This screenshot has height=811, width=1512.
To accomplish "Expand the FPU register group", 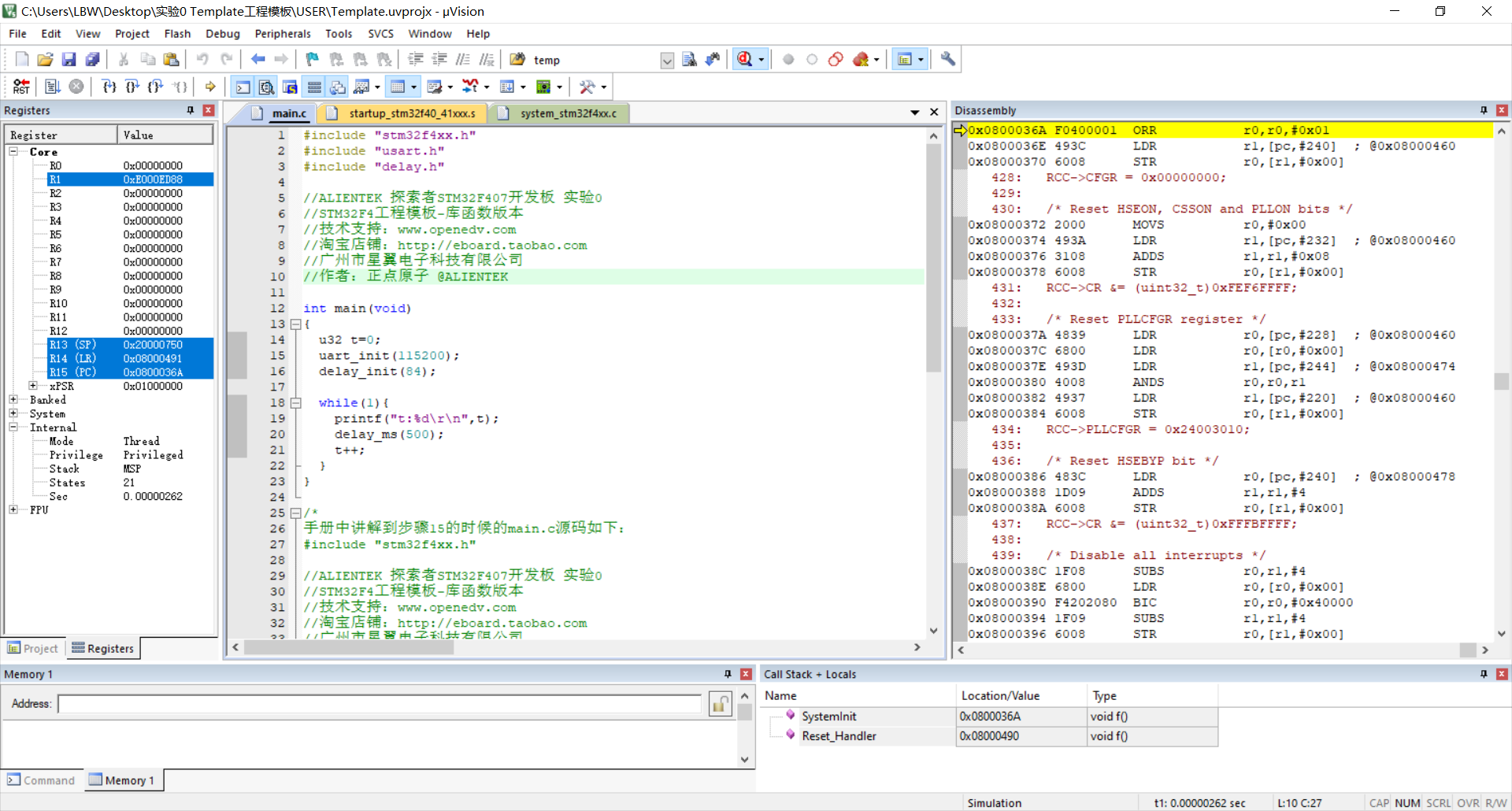I will 13,510.
